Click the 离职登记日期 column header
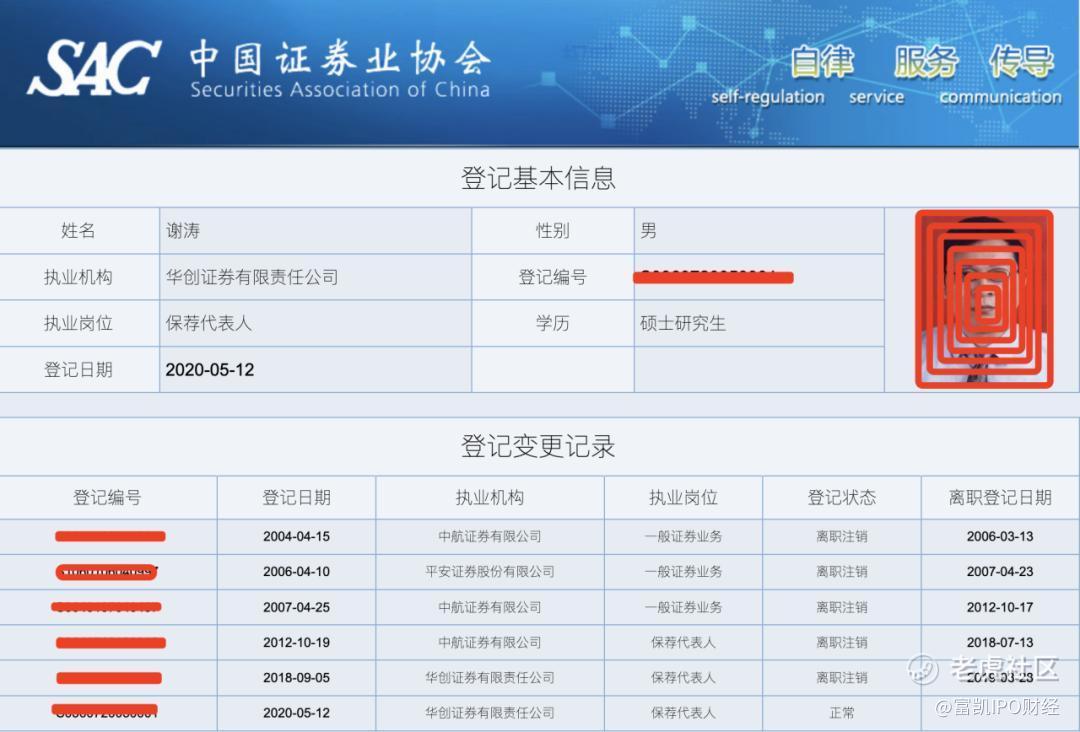Image resolution: width=1080 pixels, height=732 pixels. tap(1000, 497)
